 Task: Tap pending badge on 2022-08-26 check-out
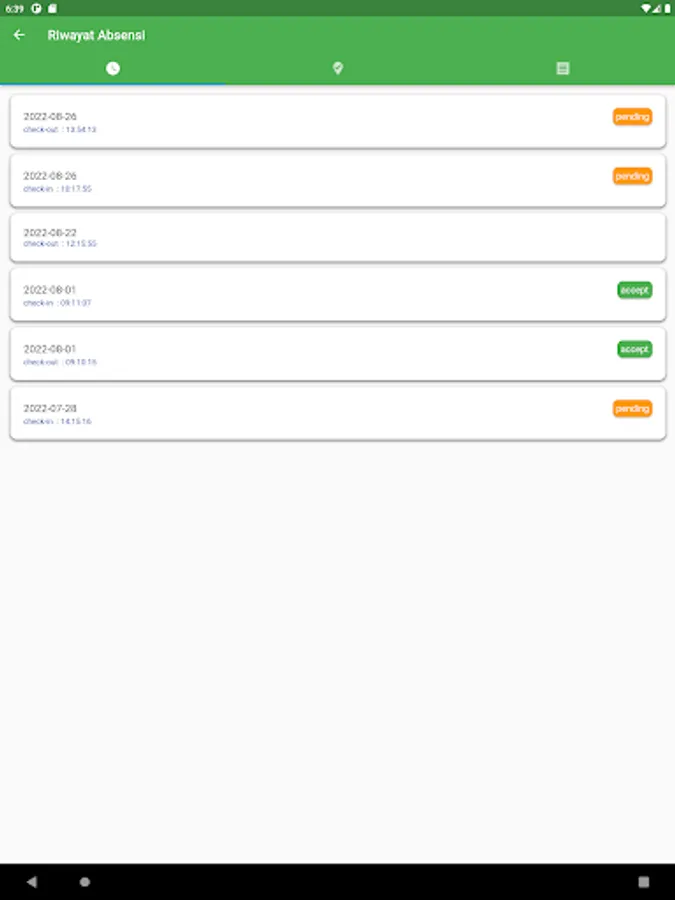point(632,117)
